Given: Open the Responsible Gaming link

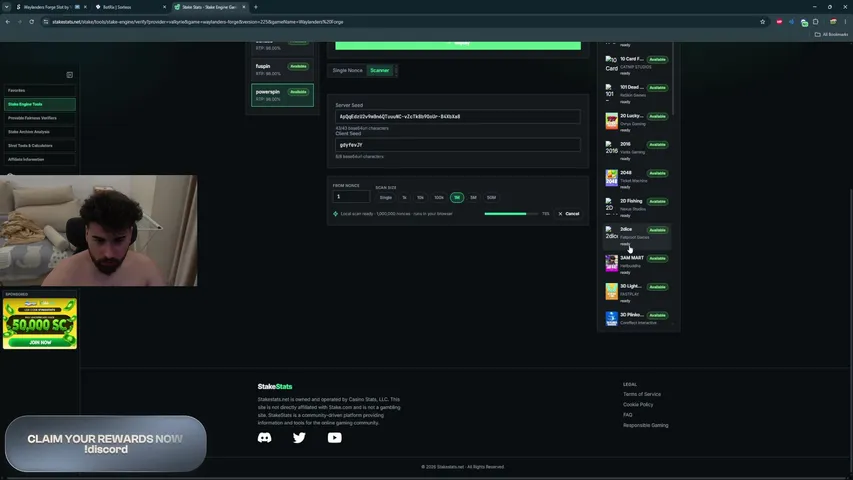Looking at the screenshot, I should [646, 425].
